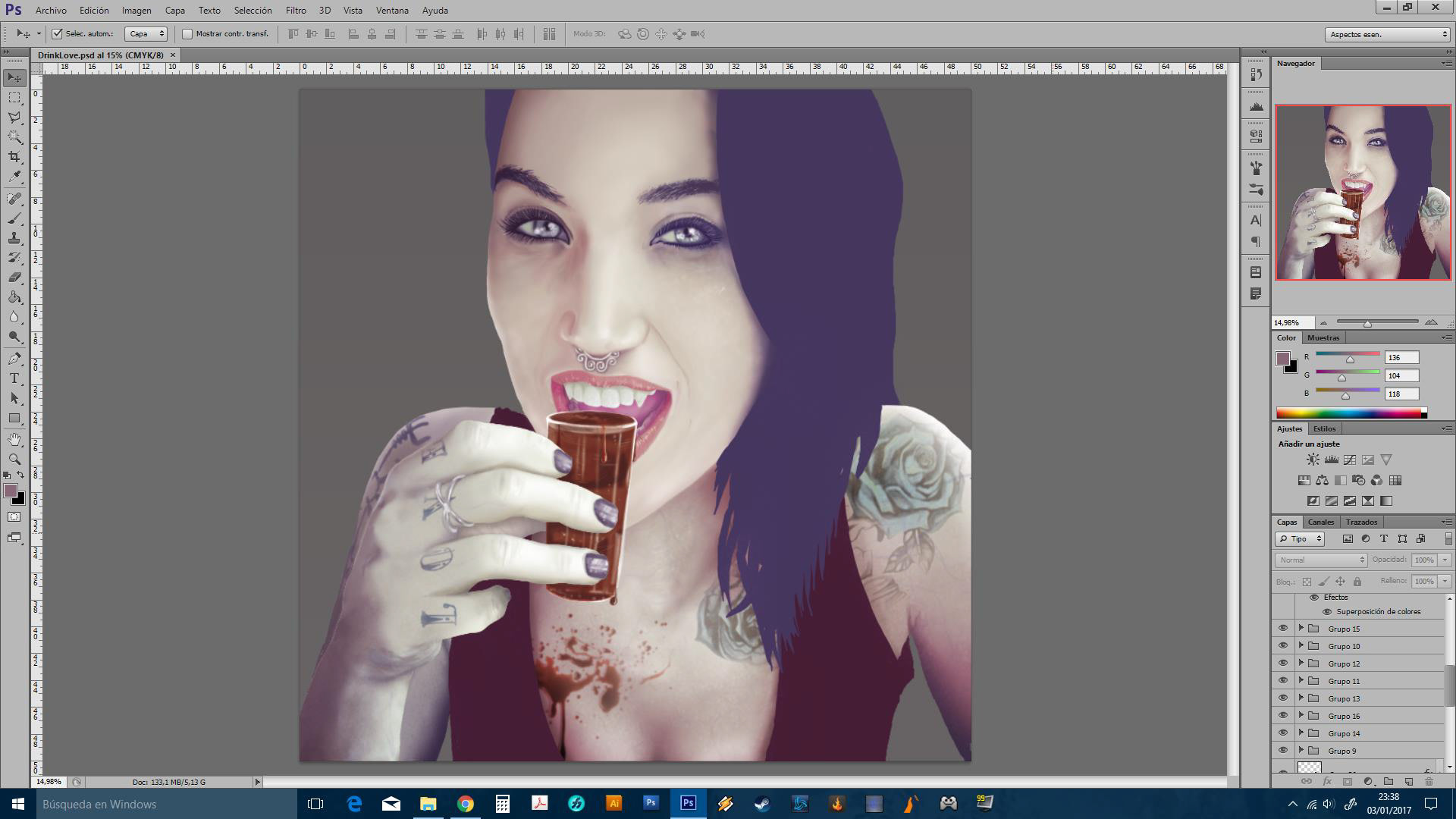Click the foreground color swatch in Color panel
1456x819 pixels.
click(1283, 359)
